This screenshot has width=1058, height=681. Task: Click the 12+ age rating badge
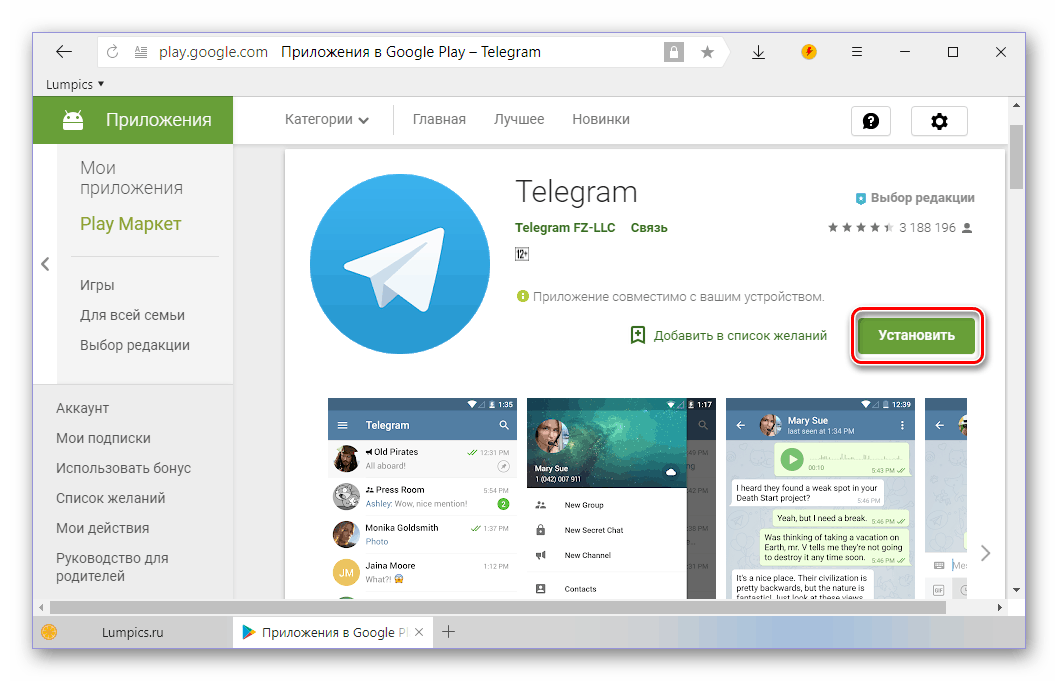click(x=522, y=254)
